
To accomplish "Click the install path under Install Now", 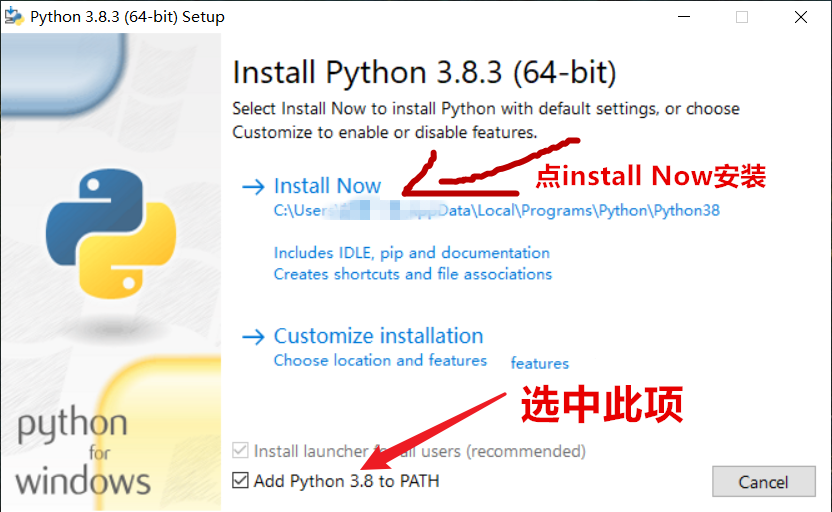I will (497, 211).
